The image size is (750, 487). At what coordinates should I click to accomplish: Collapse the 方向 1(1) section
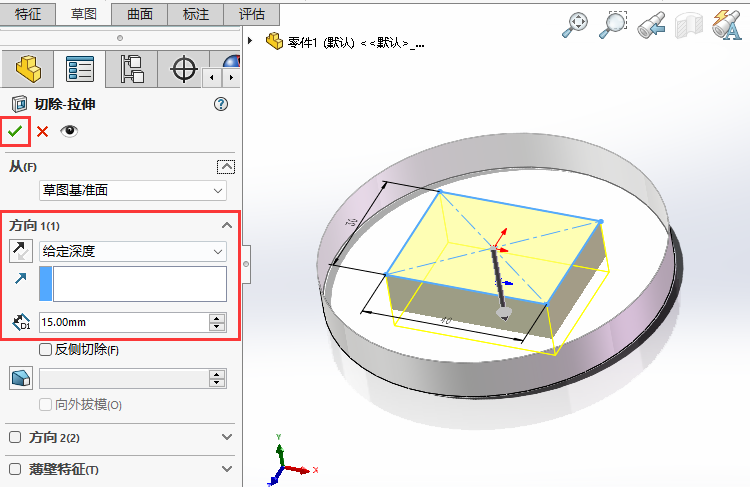pyautogui.click(x=227, y=225)
